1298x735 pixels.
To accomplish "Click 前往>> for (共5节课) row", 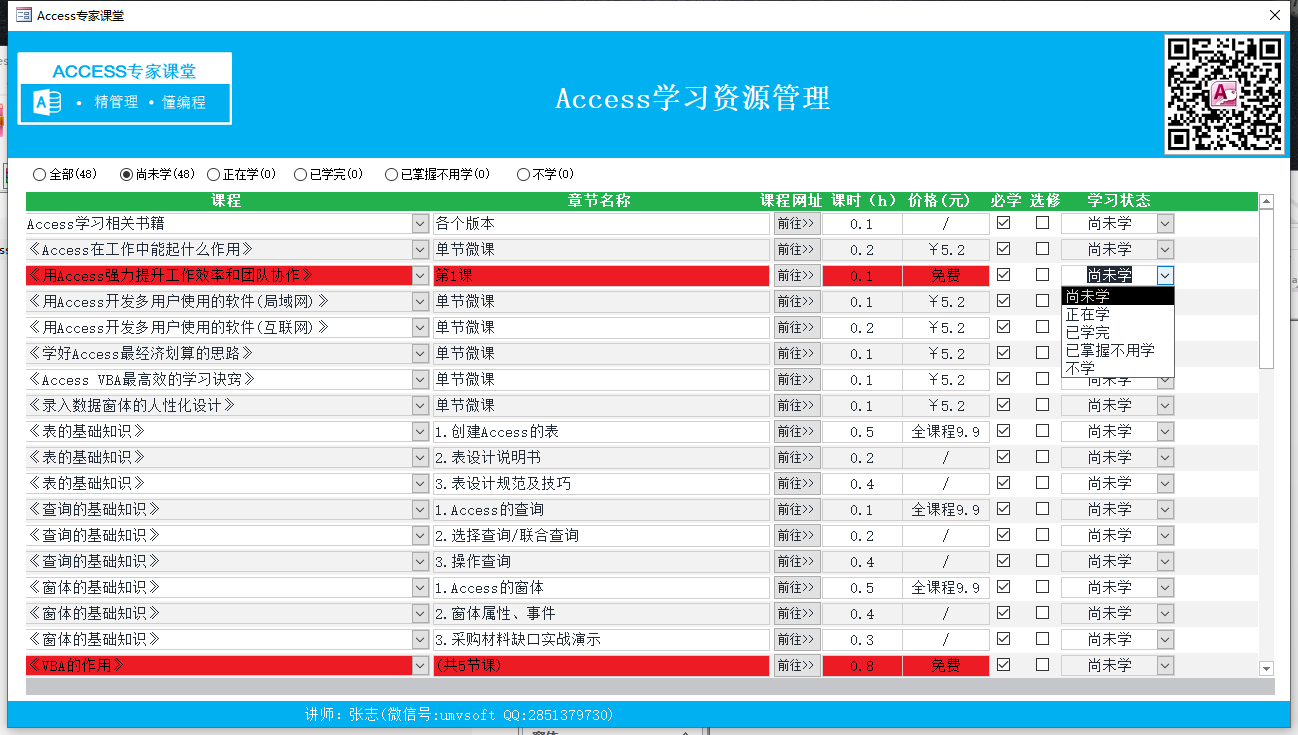I will (797, 666).
